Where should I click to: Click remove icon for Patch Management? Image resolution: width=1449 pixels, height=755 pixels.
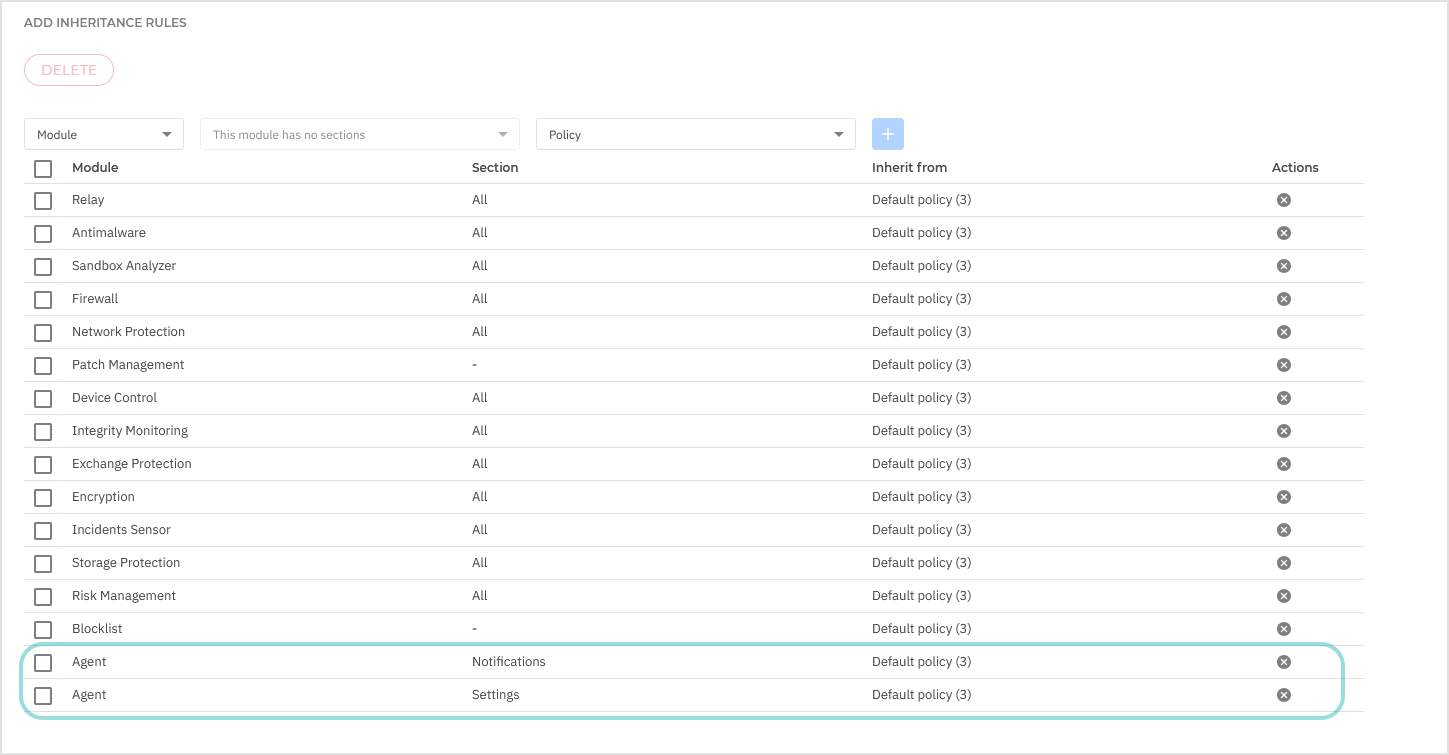point(1284,365)
